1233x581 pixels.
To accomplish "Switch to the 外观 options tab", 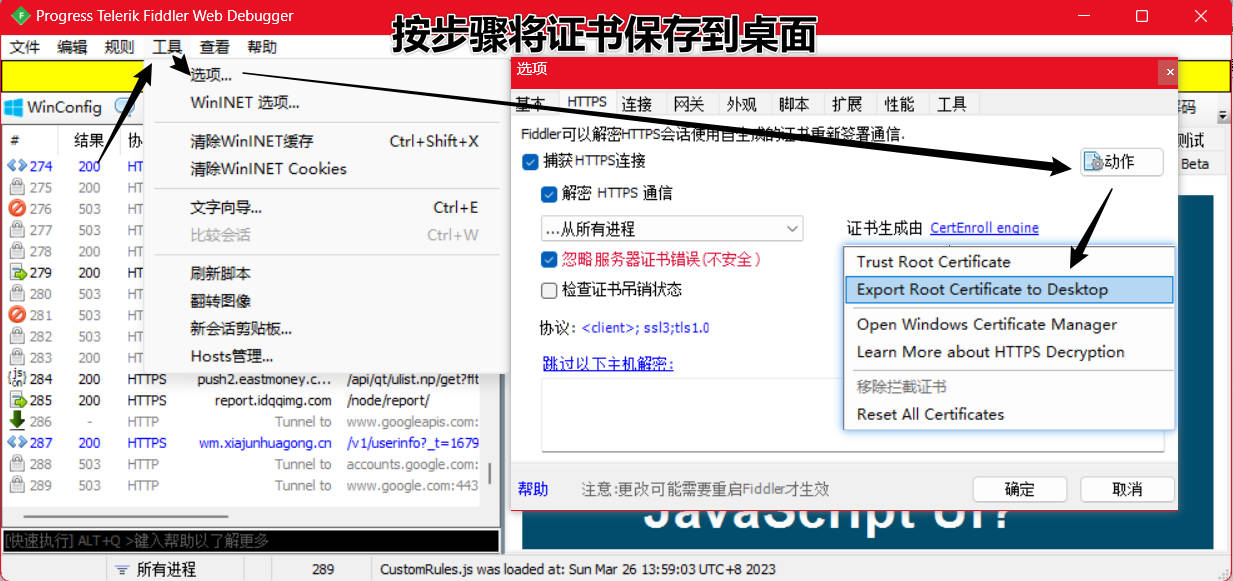I will [741, 104].
